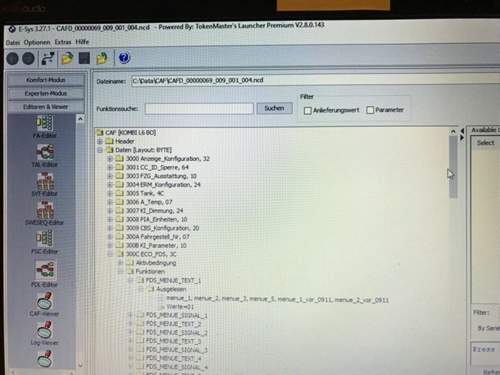The image size is (500, 375).
Task: Open the CAF-Viewer icon
Action: (x=44, y=304)
